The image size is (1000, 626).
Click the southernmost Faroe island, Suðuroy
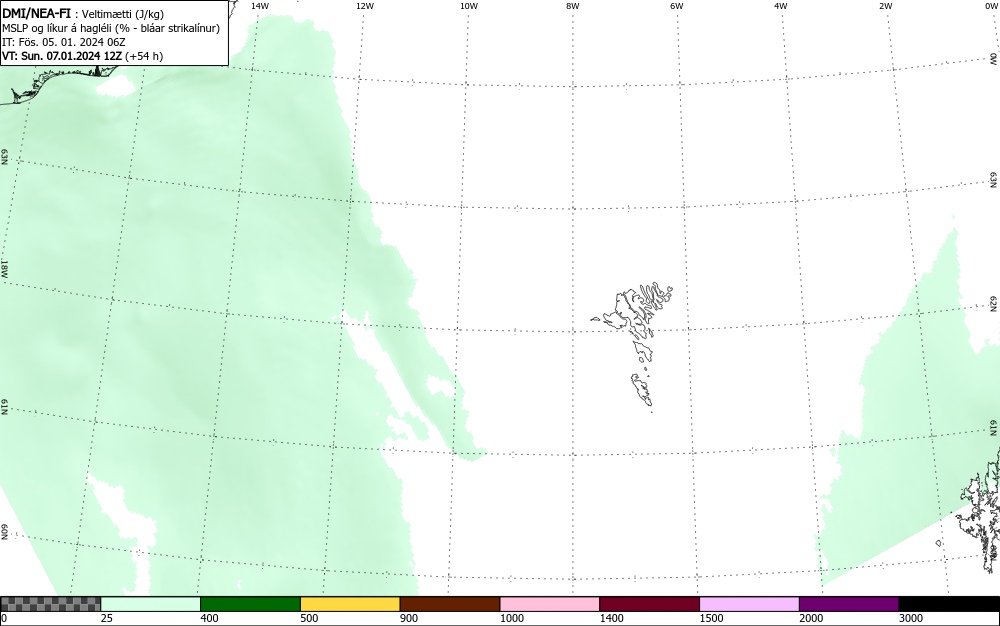coord(642,389)
